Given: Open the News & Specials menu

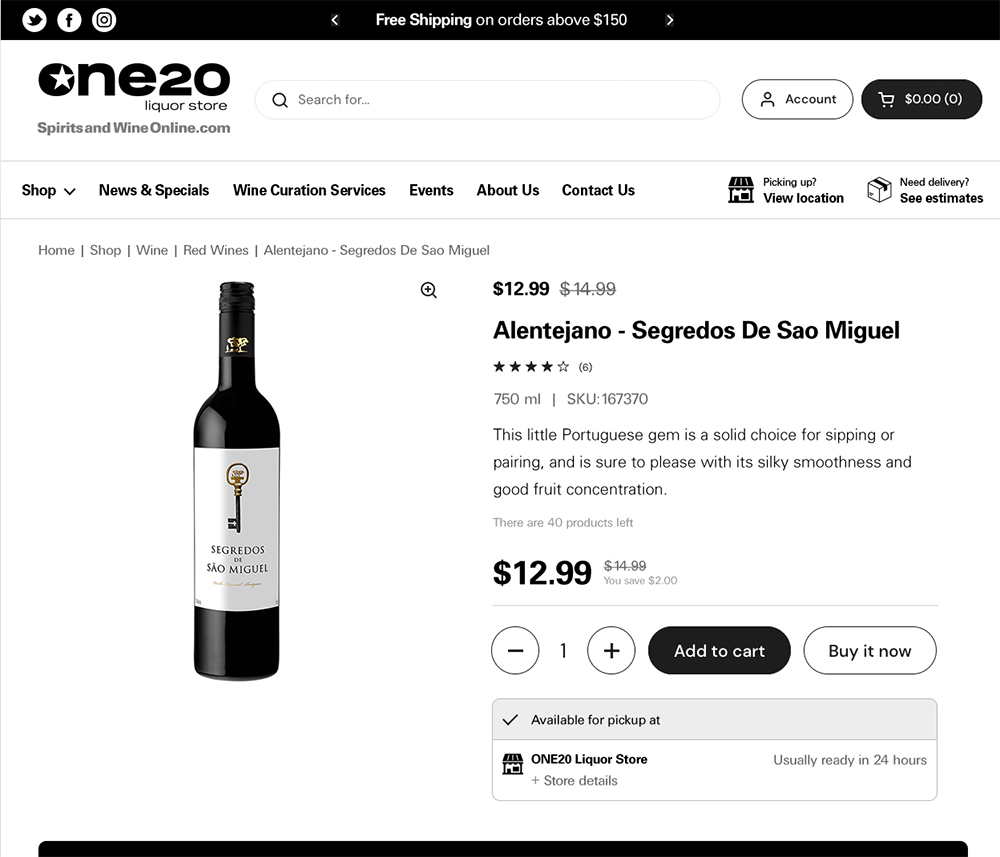Looking at the screenshot, I should (x=154, y=190).
